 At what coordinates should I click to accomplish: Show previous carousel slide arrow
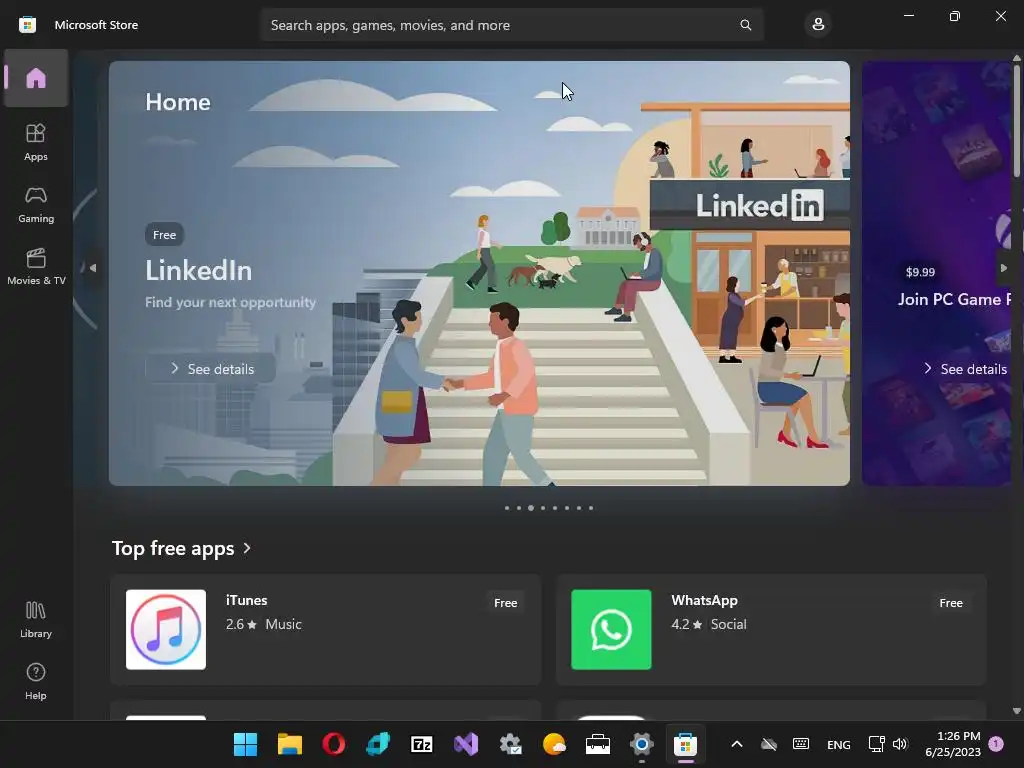pyautogui.click(x=93, y=268)
